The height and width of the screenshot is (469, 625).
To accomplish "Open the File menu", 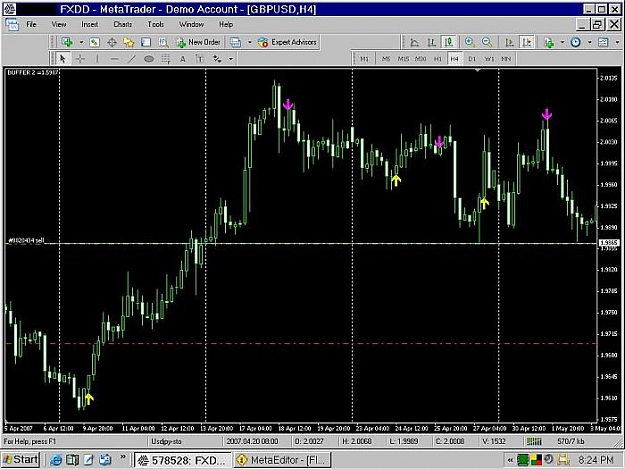I will (31, 25).
